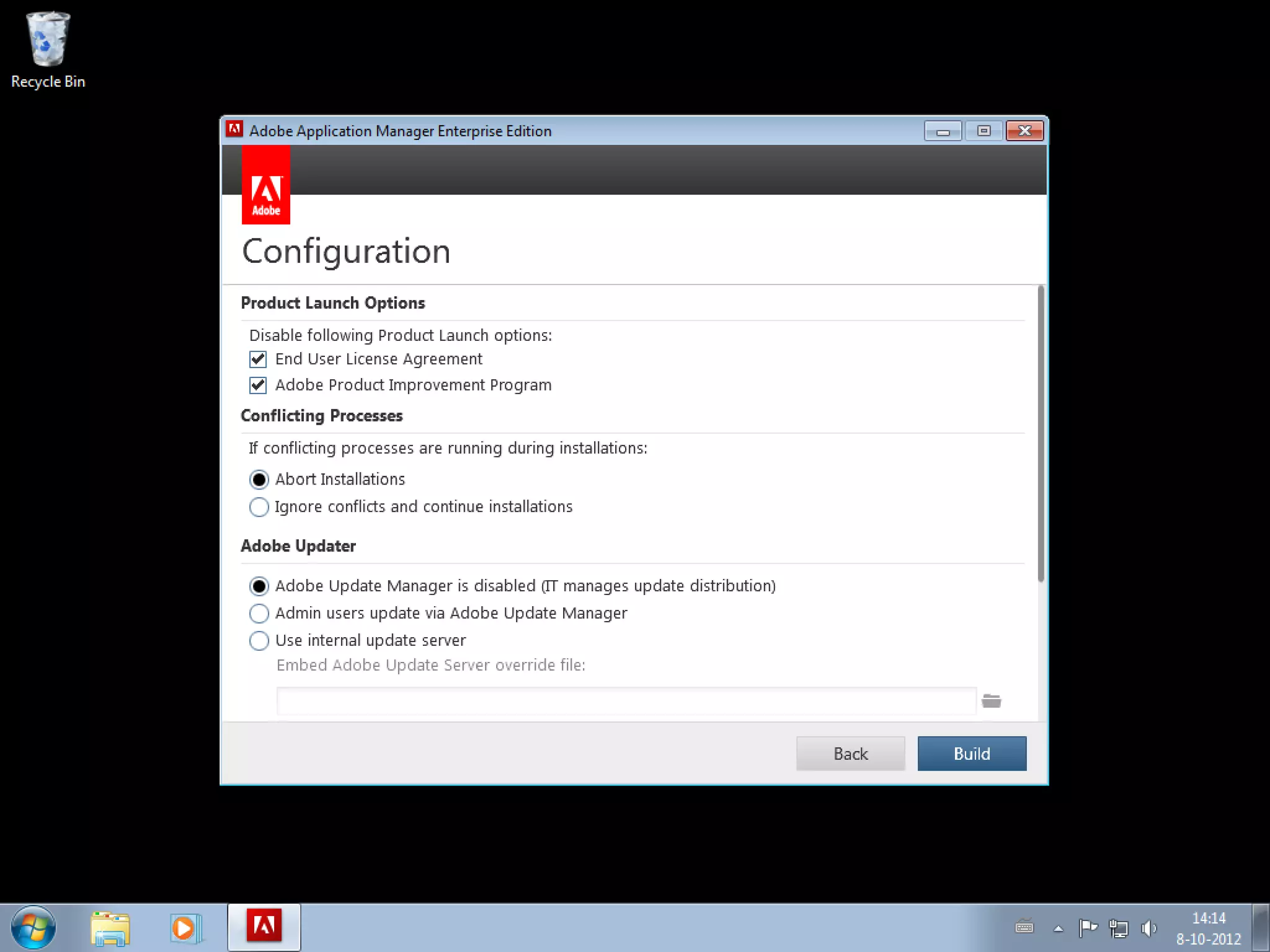Screen dimensions: 1270x952
Task: Click the volume speaker tray icon
Action: pos(1148,928)
